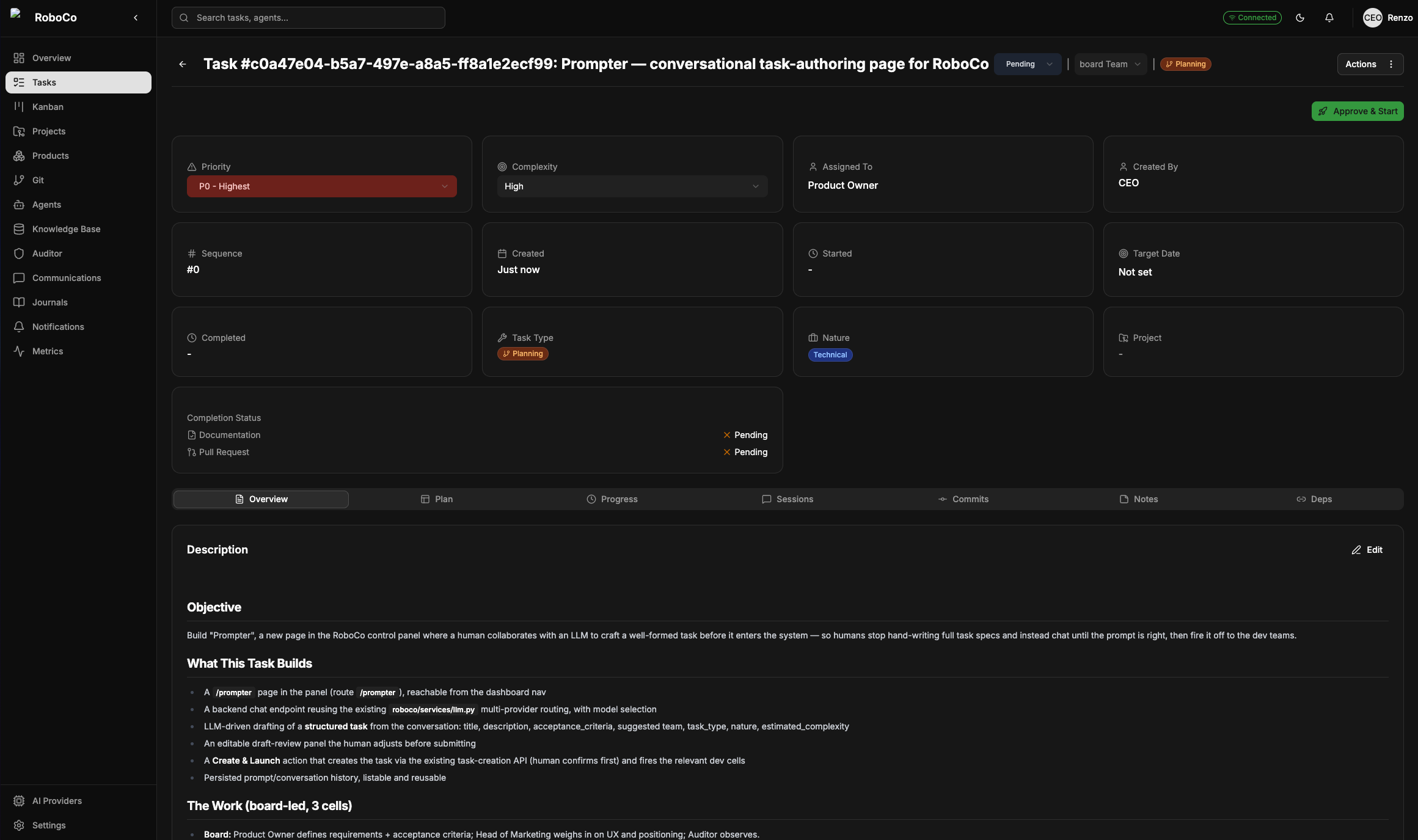
Task: Open Settings in the sidebar
Action: point(78,825)
